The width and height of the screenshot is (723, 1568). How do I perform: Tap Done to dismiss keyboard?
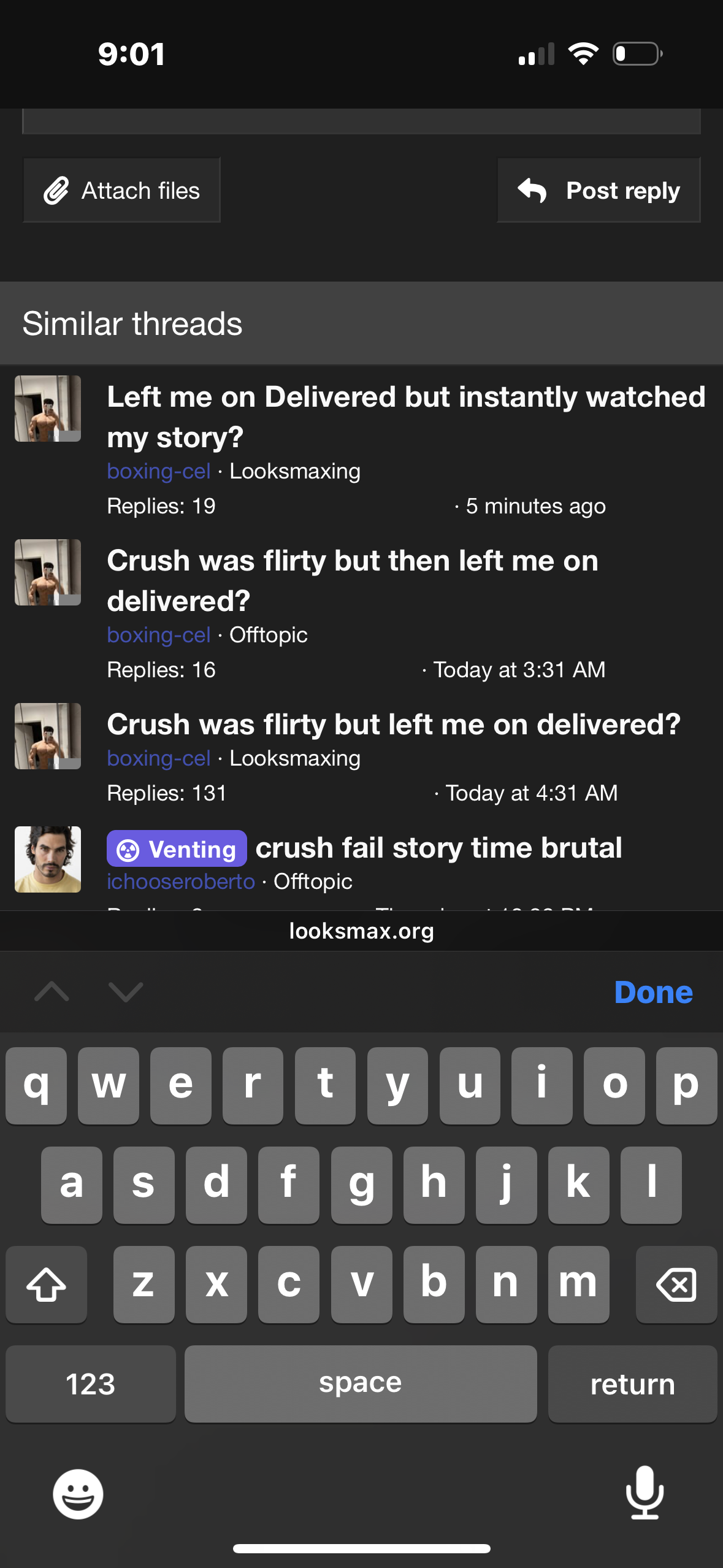(x=653, y=992)
